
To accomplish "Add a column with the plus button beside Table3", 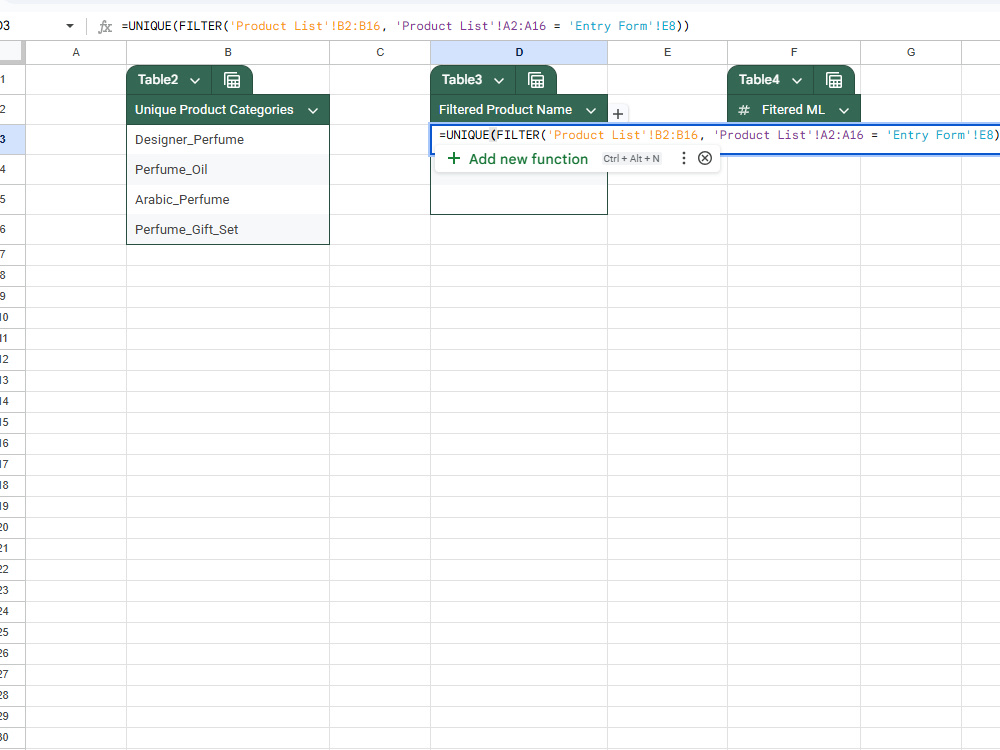I will click(x=617, y=114).
